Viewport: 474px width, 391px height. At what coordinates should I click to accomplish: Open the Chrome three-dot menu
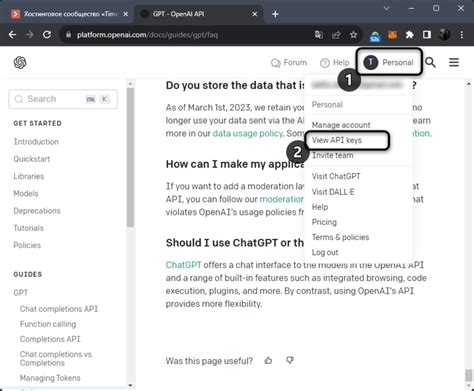pyautogui.click(x=462, y=35)
